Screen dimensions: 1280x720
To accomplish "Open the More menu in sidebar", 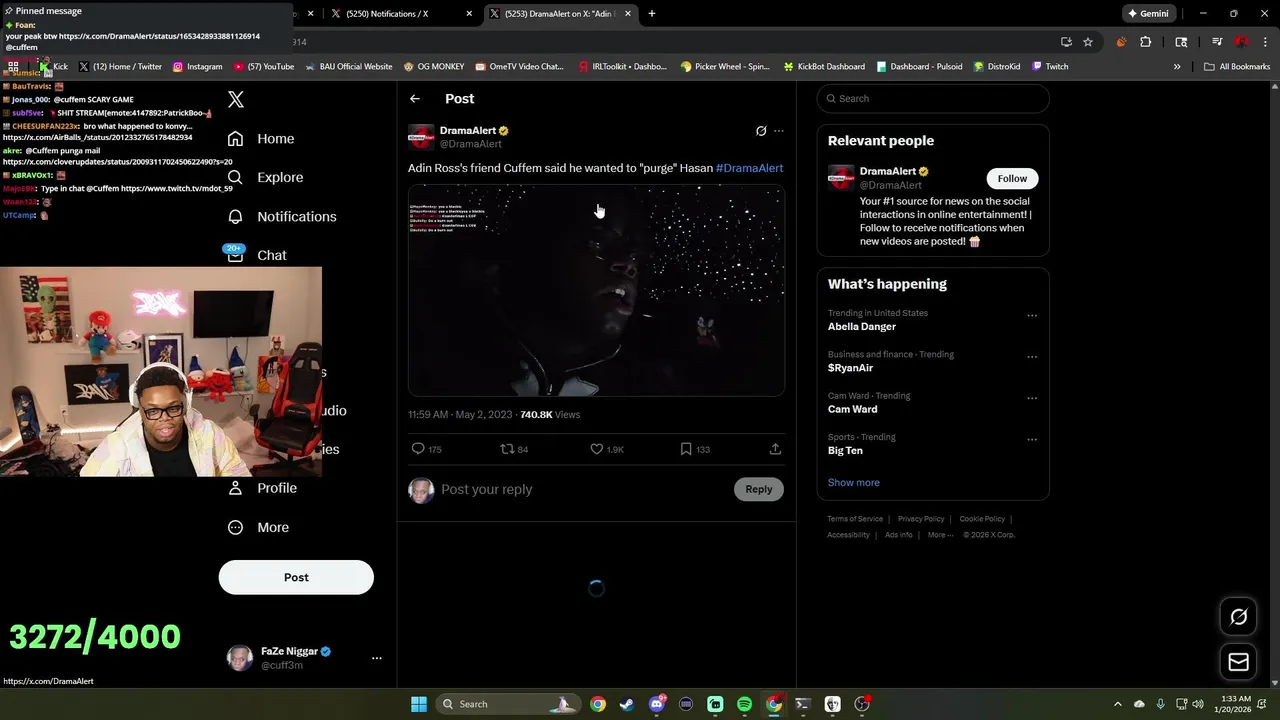I will click(258, 527).
